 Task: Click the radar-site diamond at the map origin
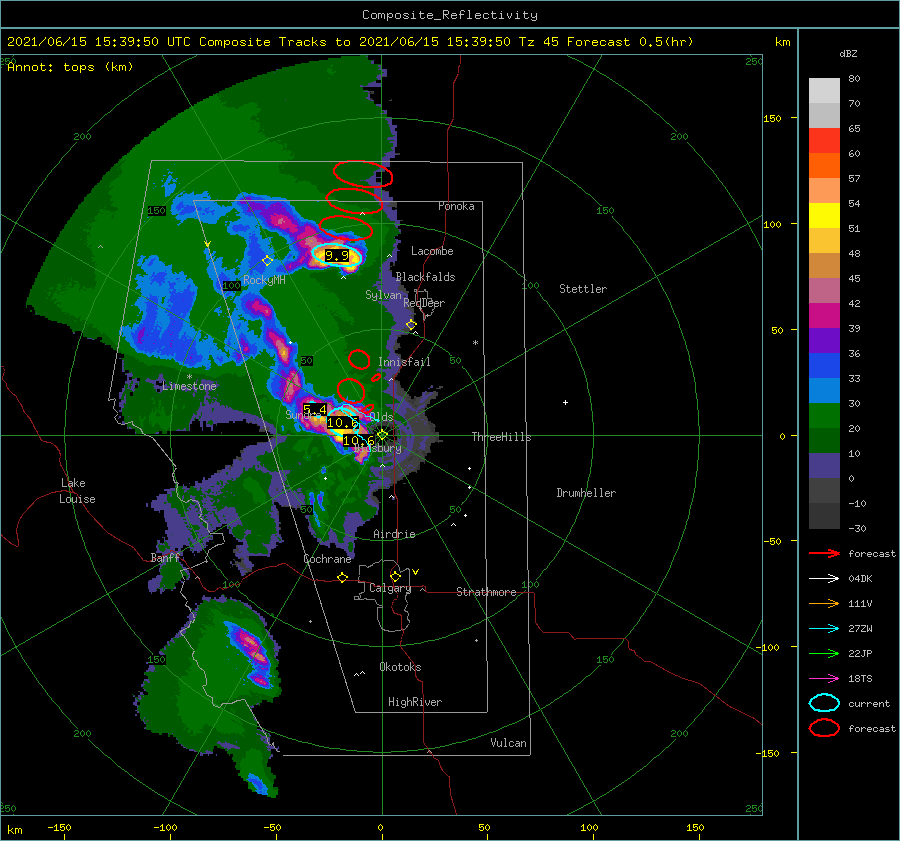point(382,435)
